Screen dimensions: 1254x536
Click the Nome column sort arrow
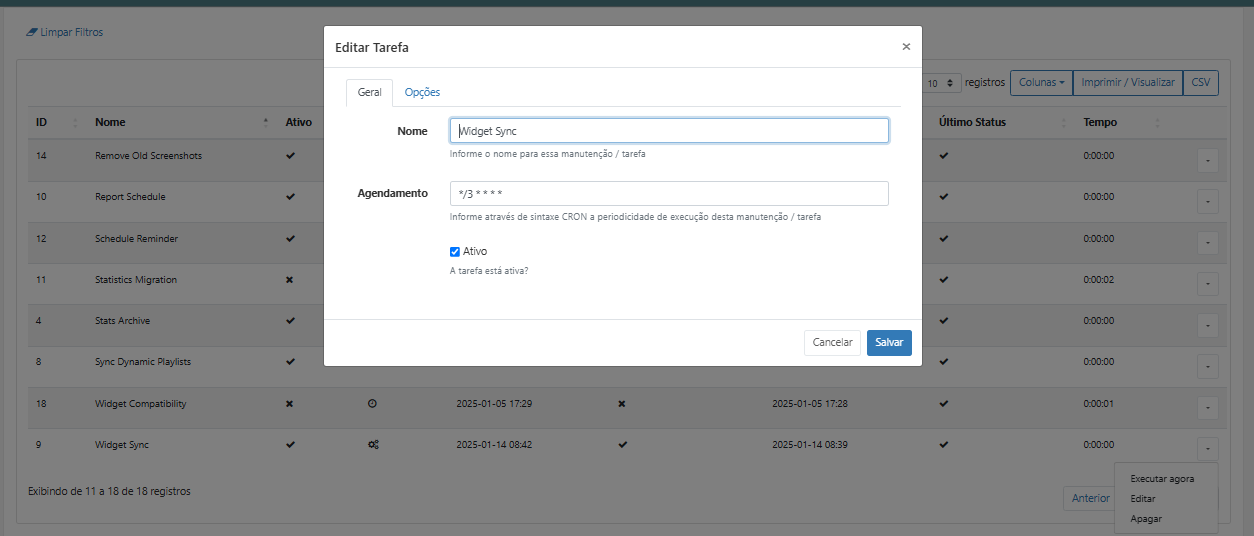coord(266,123)
